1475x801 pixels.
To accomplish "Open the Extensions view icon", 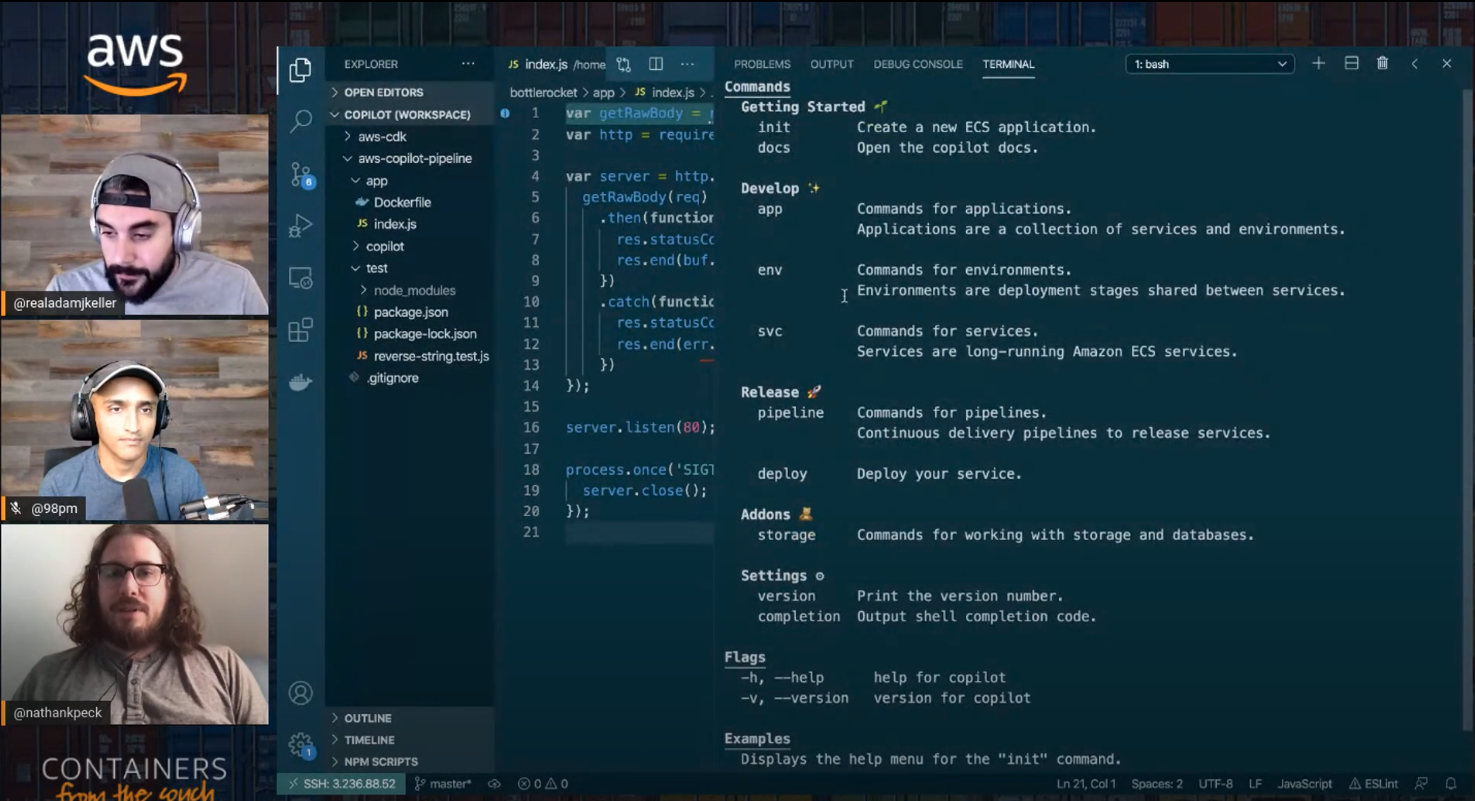I will coord(300,330).
